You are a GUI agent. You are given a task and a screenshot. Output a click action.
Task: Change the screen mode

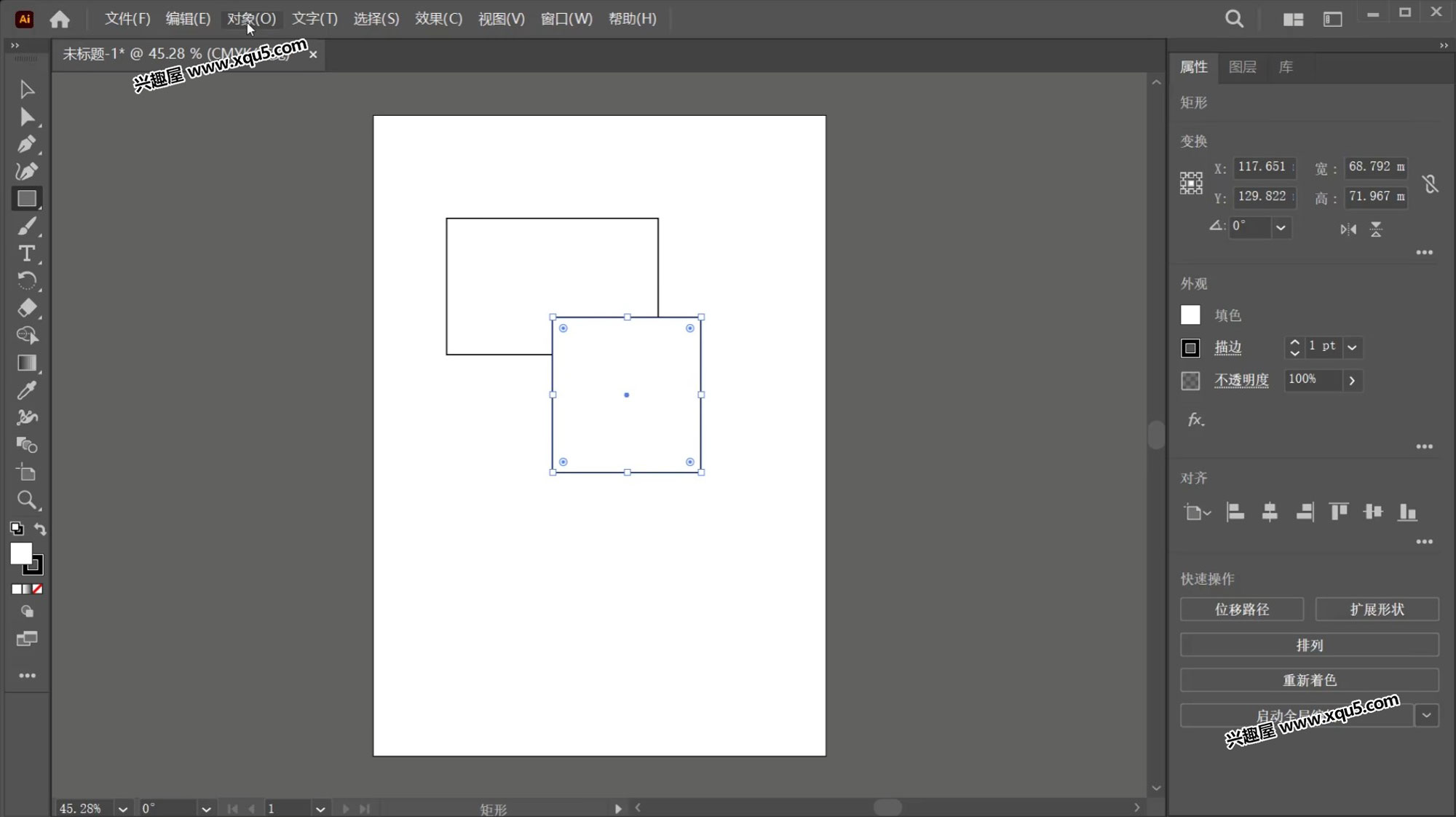(27, 639)
